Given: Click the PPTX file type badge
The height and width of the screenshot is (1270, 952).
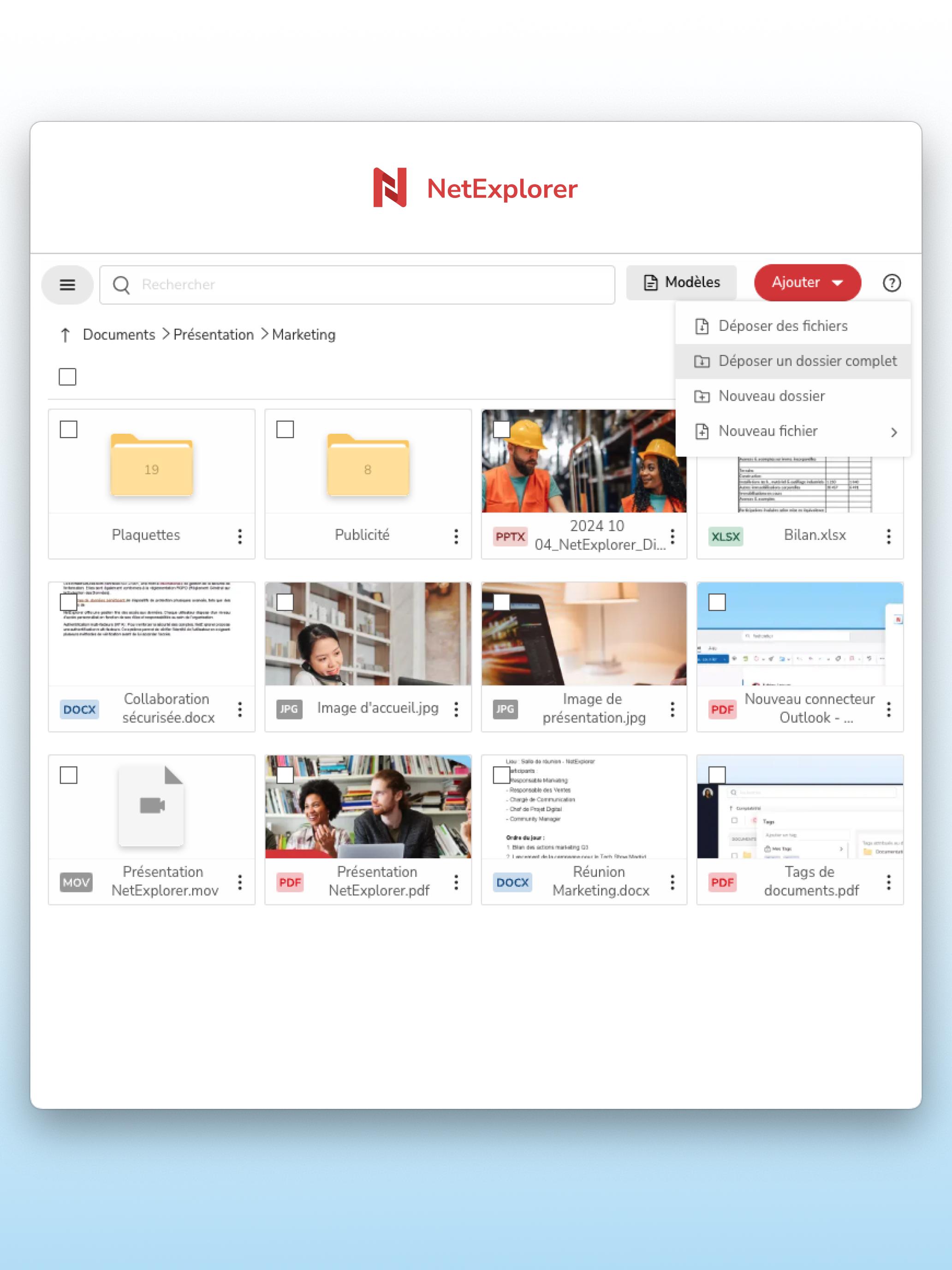Looking at the screenshot, I should pos(510,537).
